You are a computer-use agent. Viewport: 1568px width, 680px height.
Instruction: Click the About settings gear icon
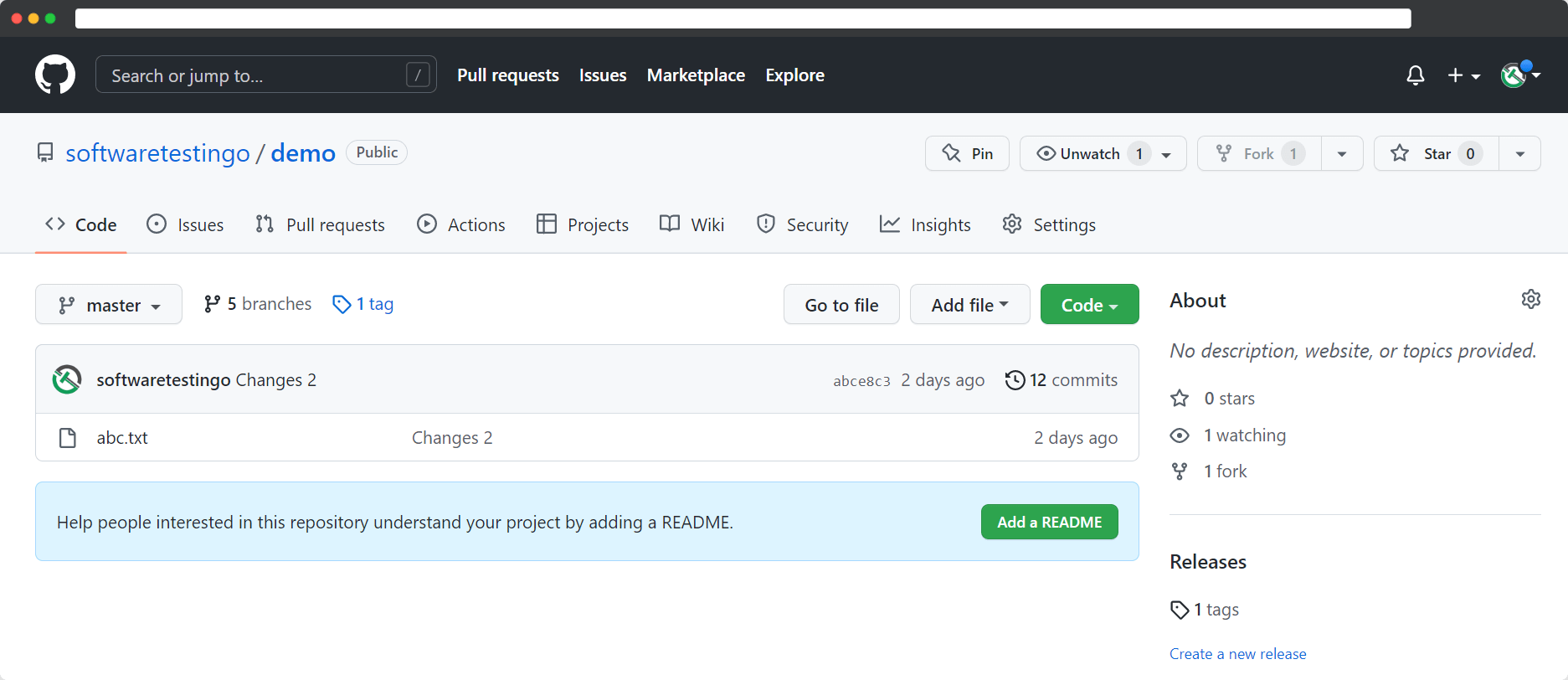[x=1531, y=299]
